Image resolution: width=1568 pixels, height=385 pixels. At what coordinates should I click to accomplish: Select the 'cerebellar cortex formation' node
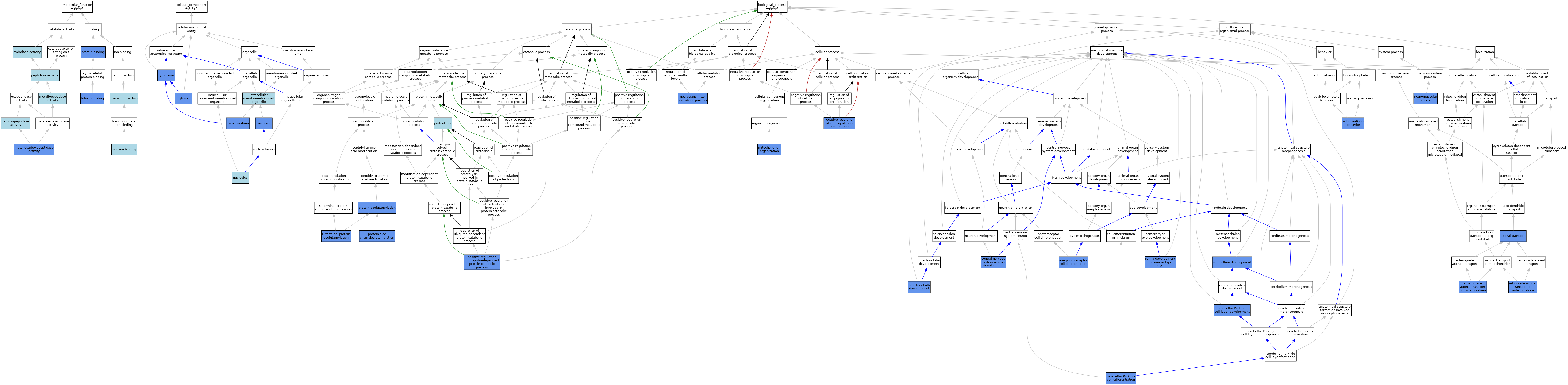coord(1300,333)
